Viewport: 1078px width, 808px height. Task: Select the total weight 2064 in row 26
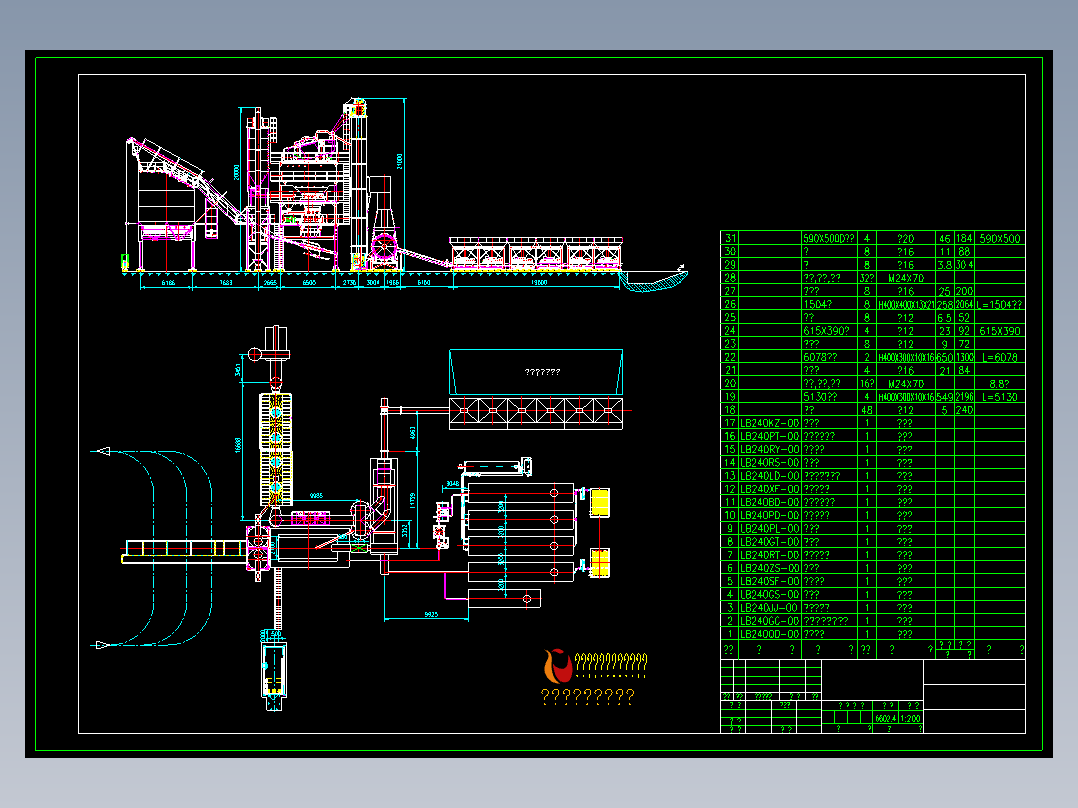point(965,305)
